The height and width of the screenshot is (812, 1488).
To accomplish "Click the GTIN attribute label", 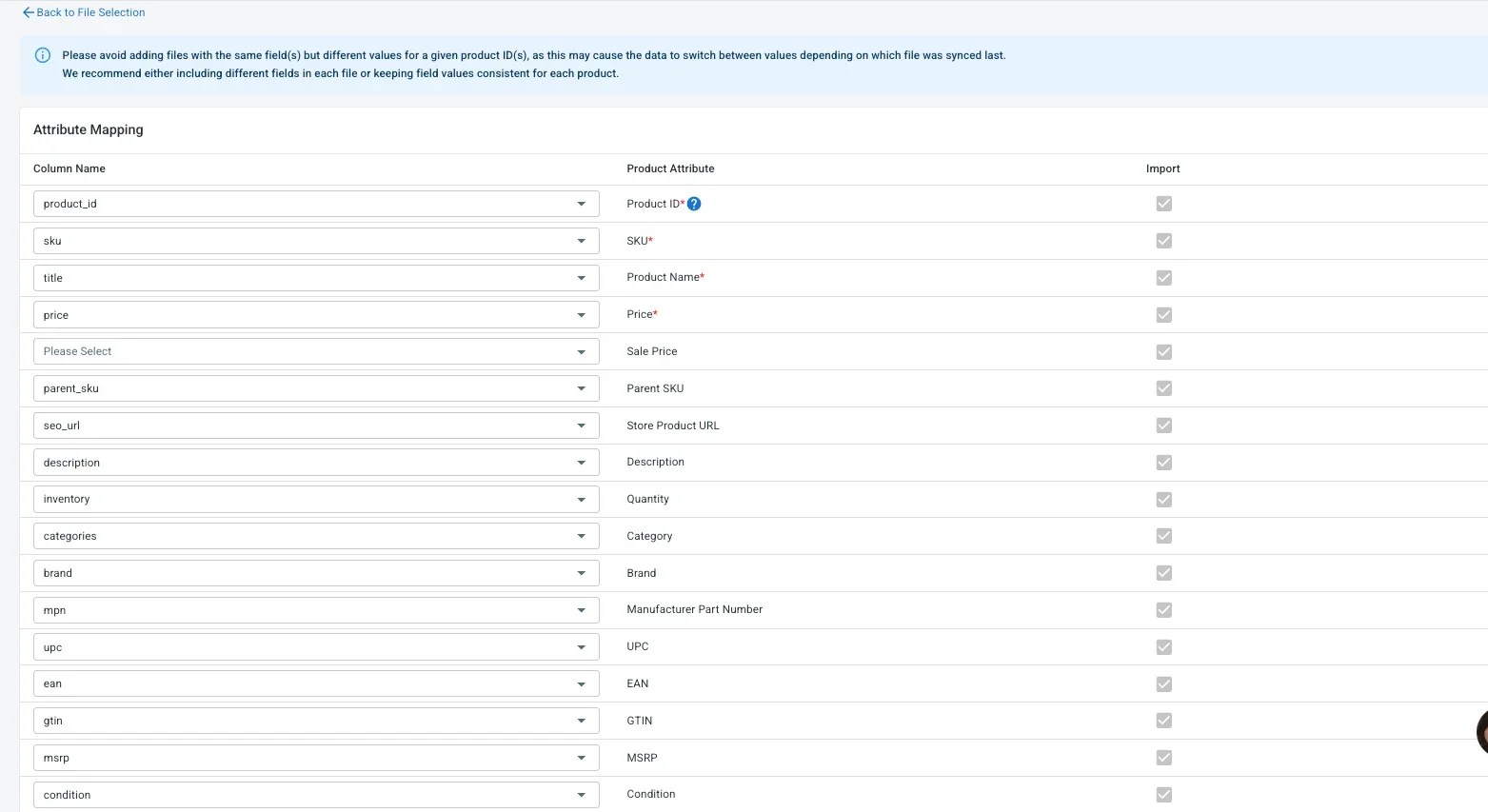I will click(x=640, y=721).
